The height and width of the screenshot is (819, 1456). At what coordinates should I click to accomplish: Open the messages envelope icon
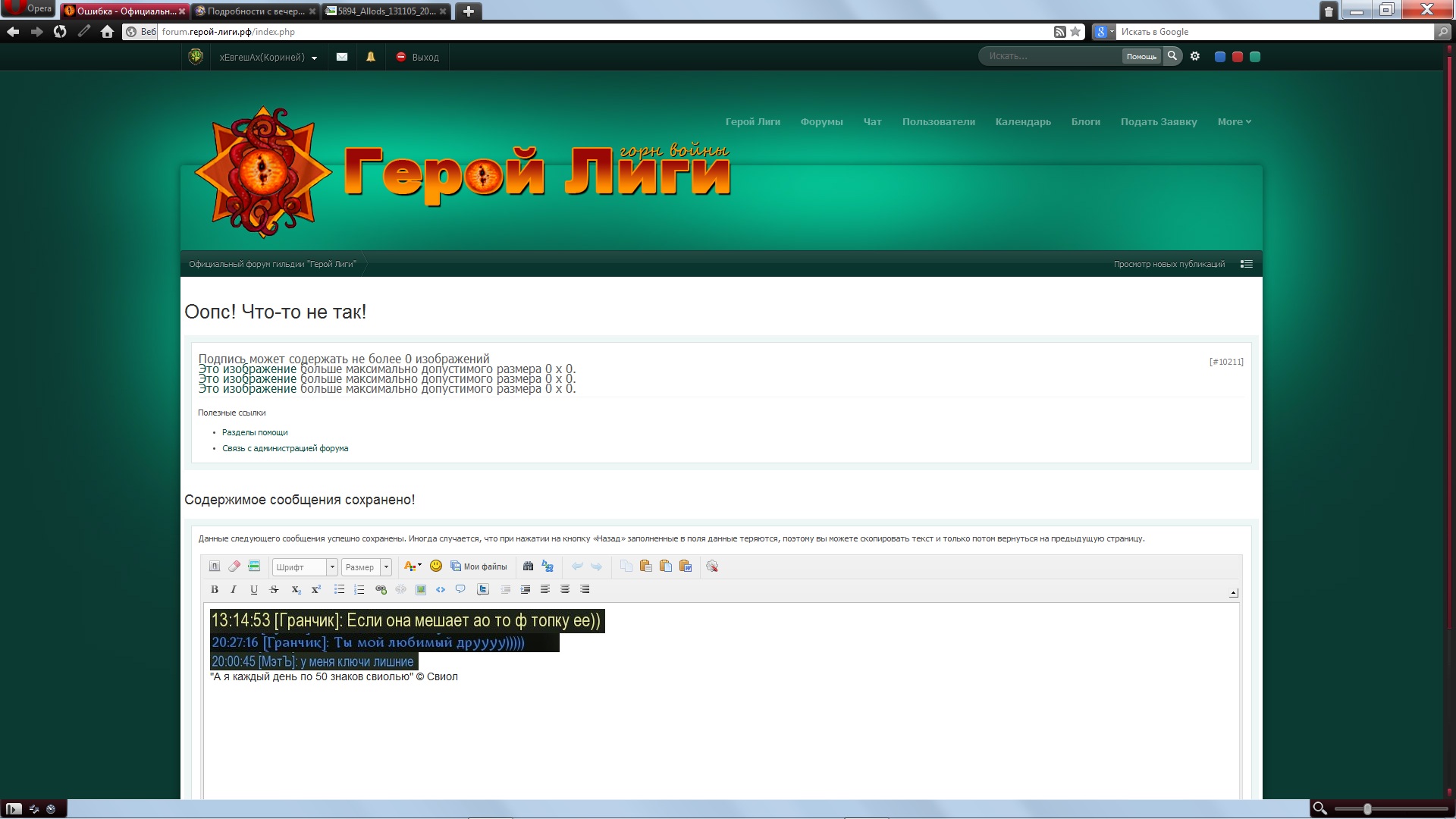pyautogui.click(x=342, y=57)
